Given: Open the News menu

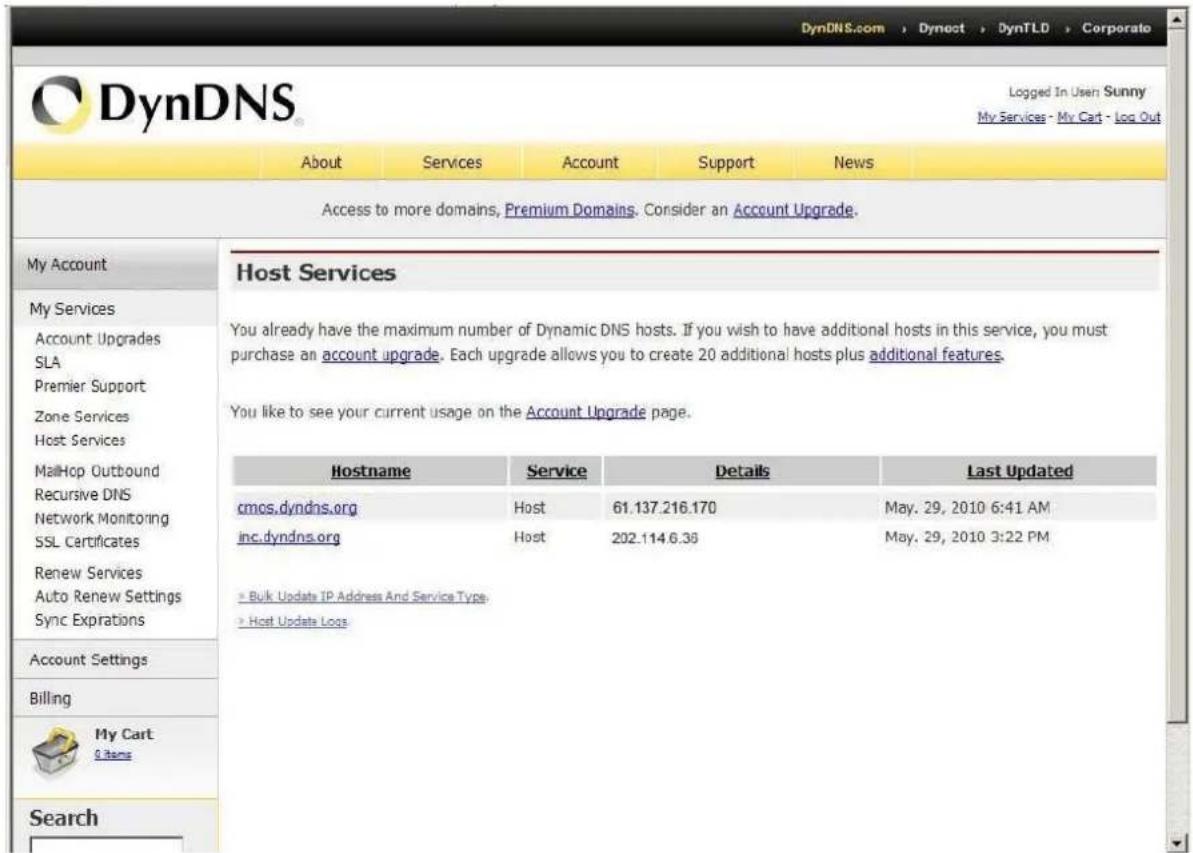Looking at the screenshot, I should click(x=853, y=162).
